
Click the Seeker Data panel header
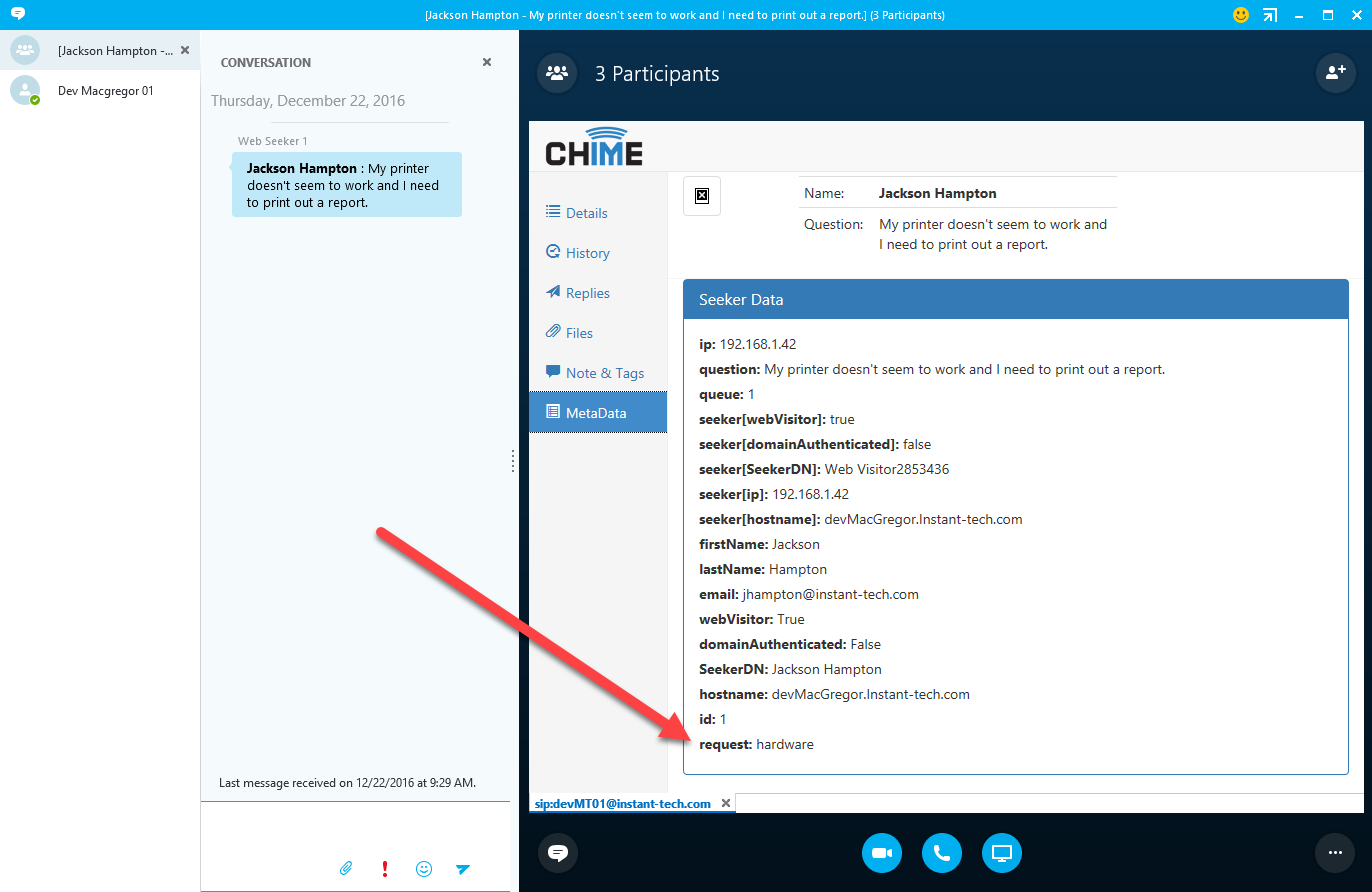click(x=1016, y=300)
